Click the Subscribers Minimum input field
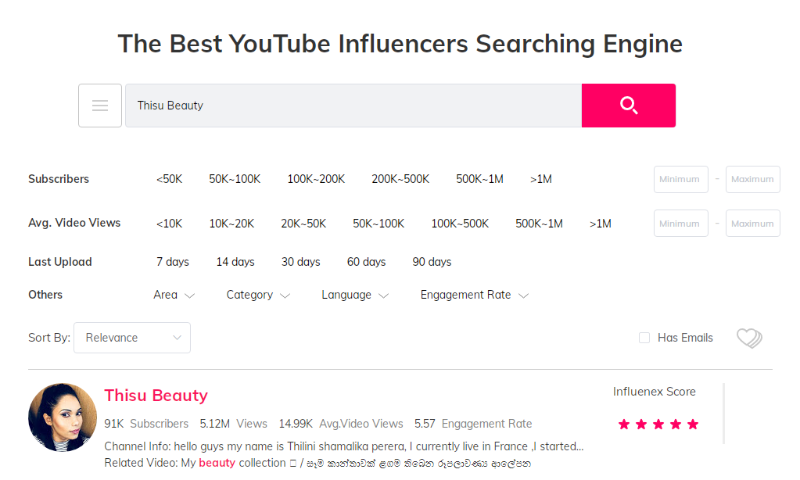The image size is (800, 480). [x=680, y=179]
